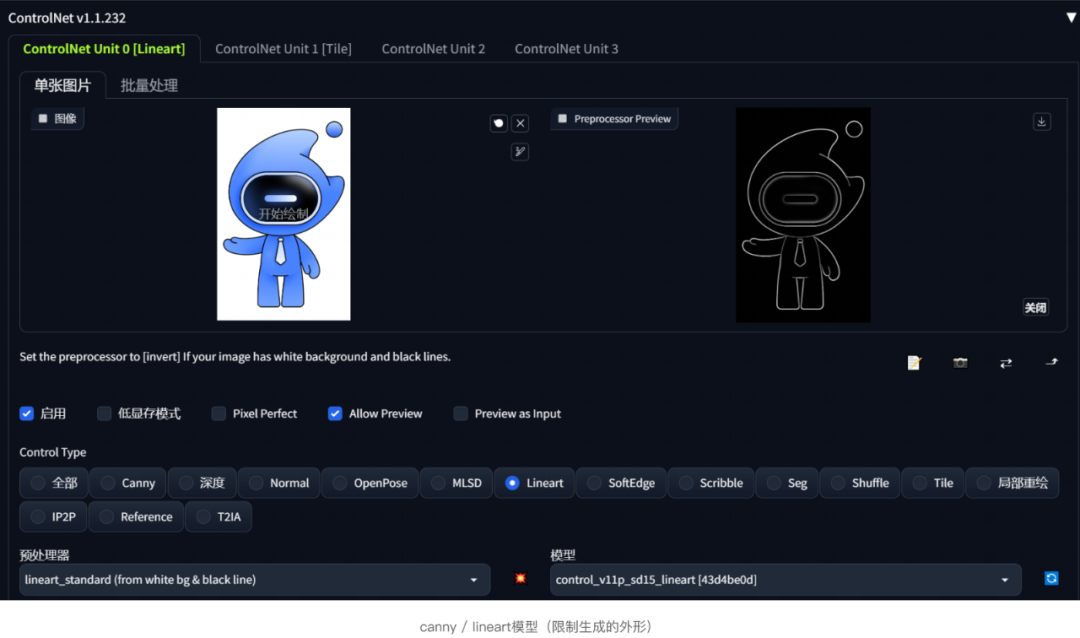
Task: Select IP2P control type
Action: (x=54, y=517)
